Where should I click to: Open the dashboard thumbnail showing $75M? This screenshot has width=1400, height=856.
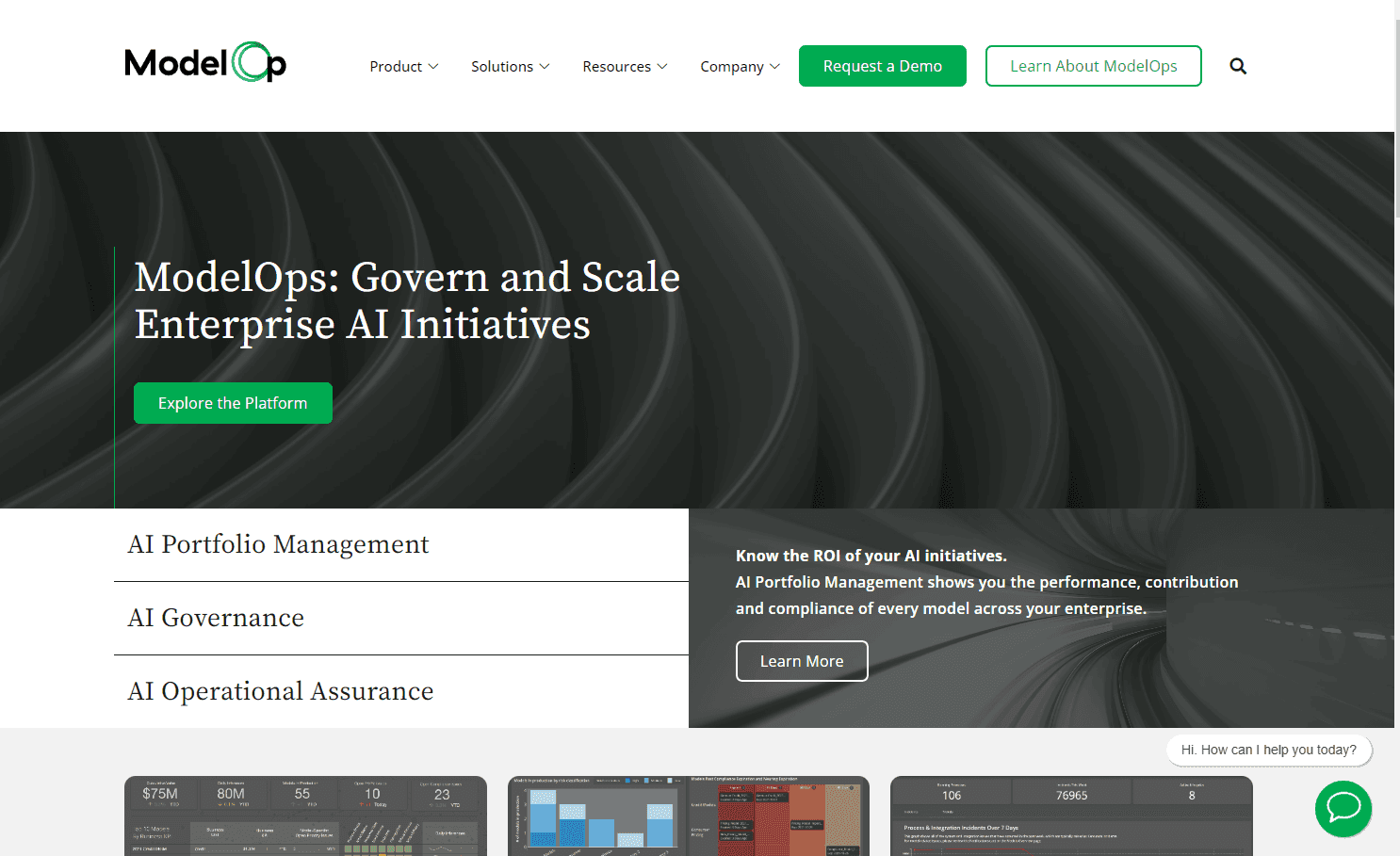(305, 816)
